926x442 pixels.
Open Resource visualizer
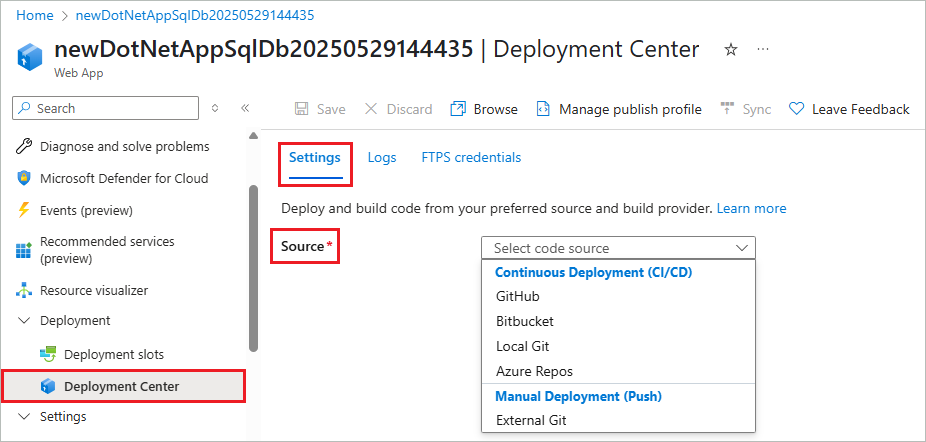[x=93, y=290]
